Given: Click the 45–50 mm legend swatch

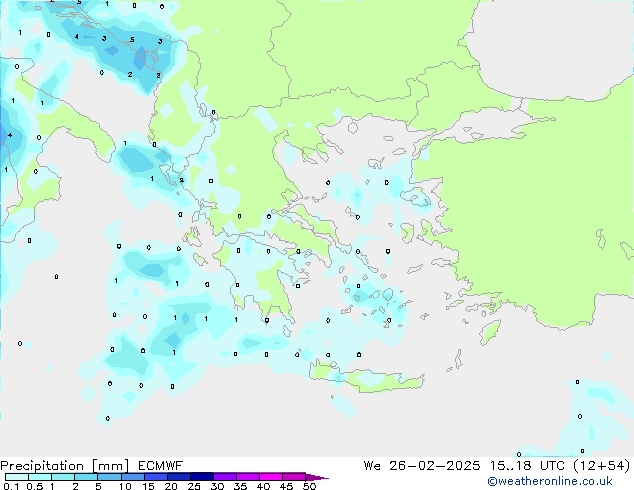Looking at the screenshot, I should [293, 477].
